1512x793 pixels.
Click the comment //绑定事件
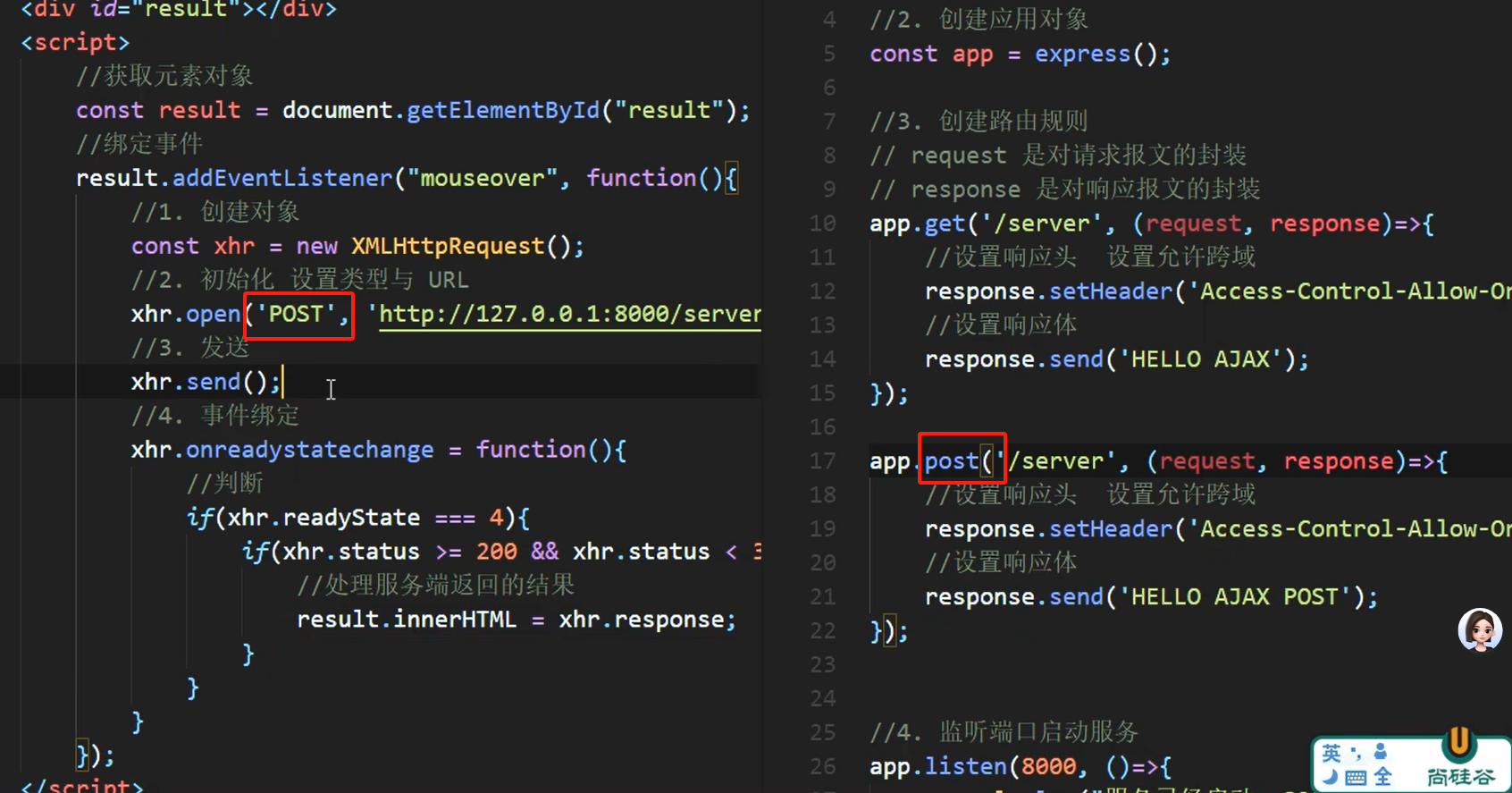(x=139, y=144)
